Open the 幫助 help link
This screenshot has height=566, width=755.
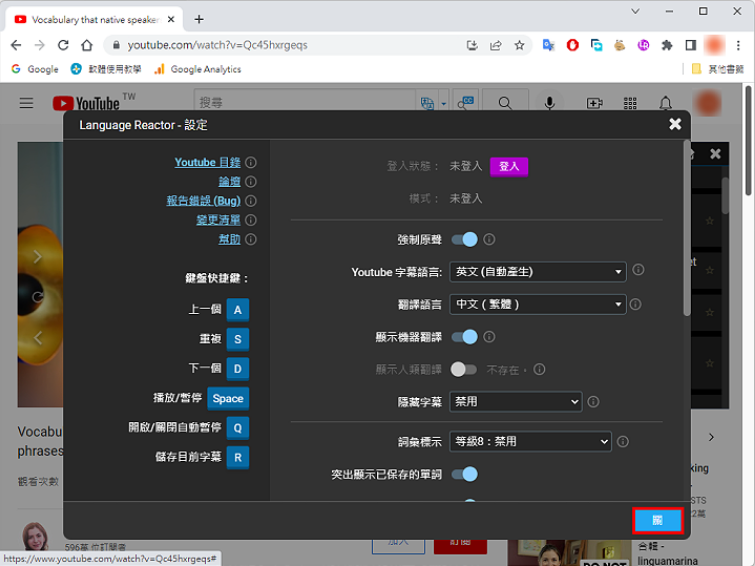point(230,239)
